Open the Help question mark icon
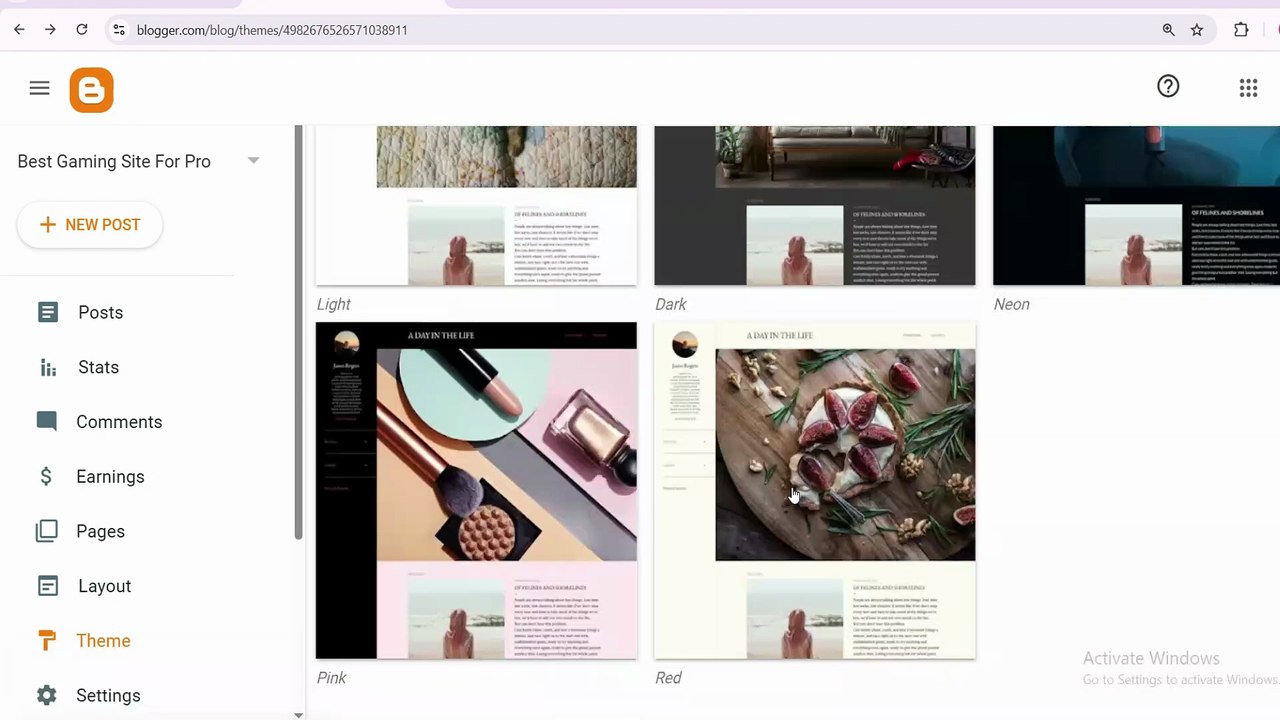Screen dimensions: 1280x720 (x=1168, y=86)
